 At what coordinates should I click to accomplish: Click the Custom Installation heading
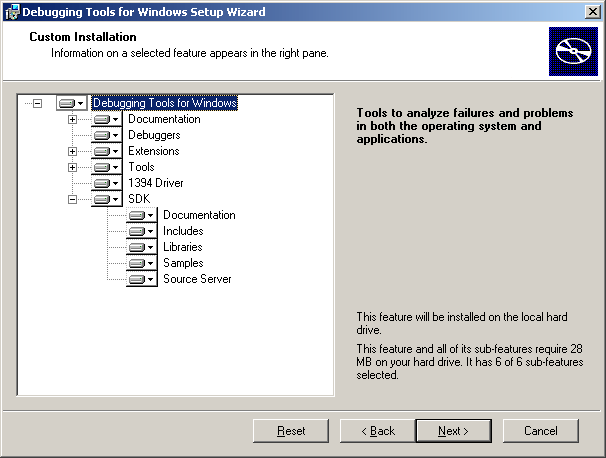coord(83,37)
